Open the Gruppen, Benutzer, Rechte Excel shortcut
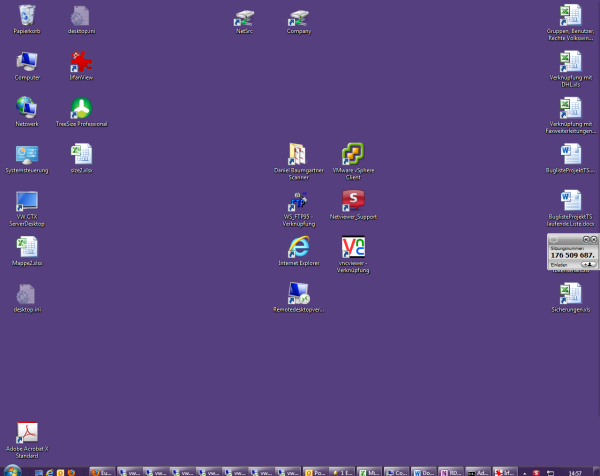 pos(571,23)
